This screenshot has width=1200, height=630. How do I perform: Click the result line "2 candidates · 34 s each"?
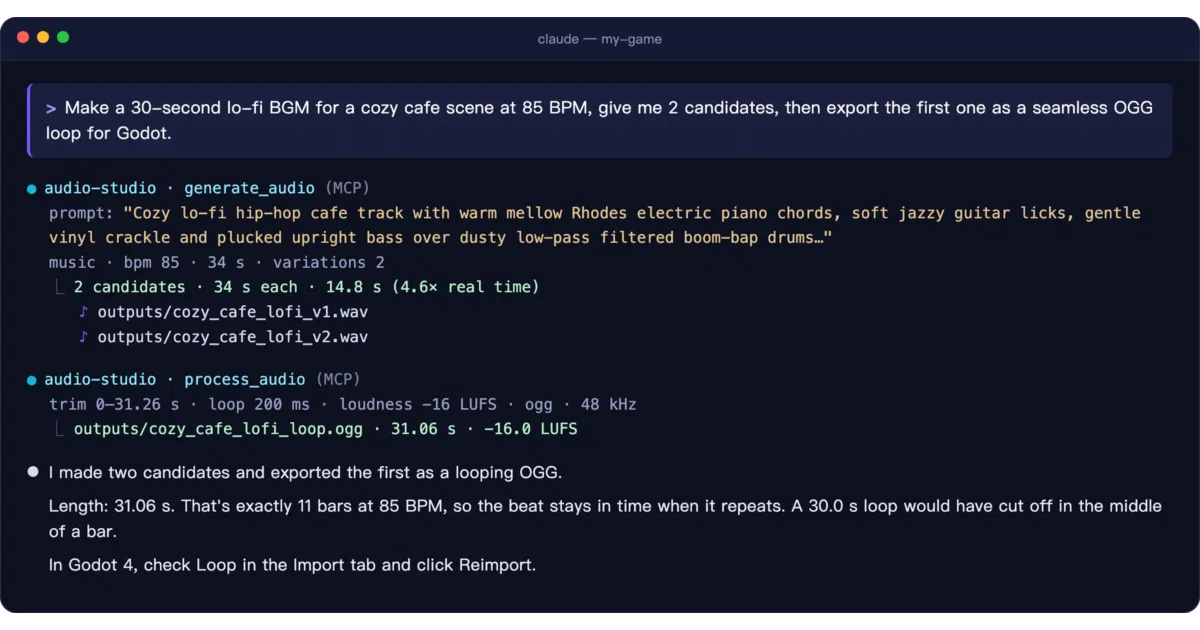point(306,287)
